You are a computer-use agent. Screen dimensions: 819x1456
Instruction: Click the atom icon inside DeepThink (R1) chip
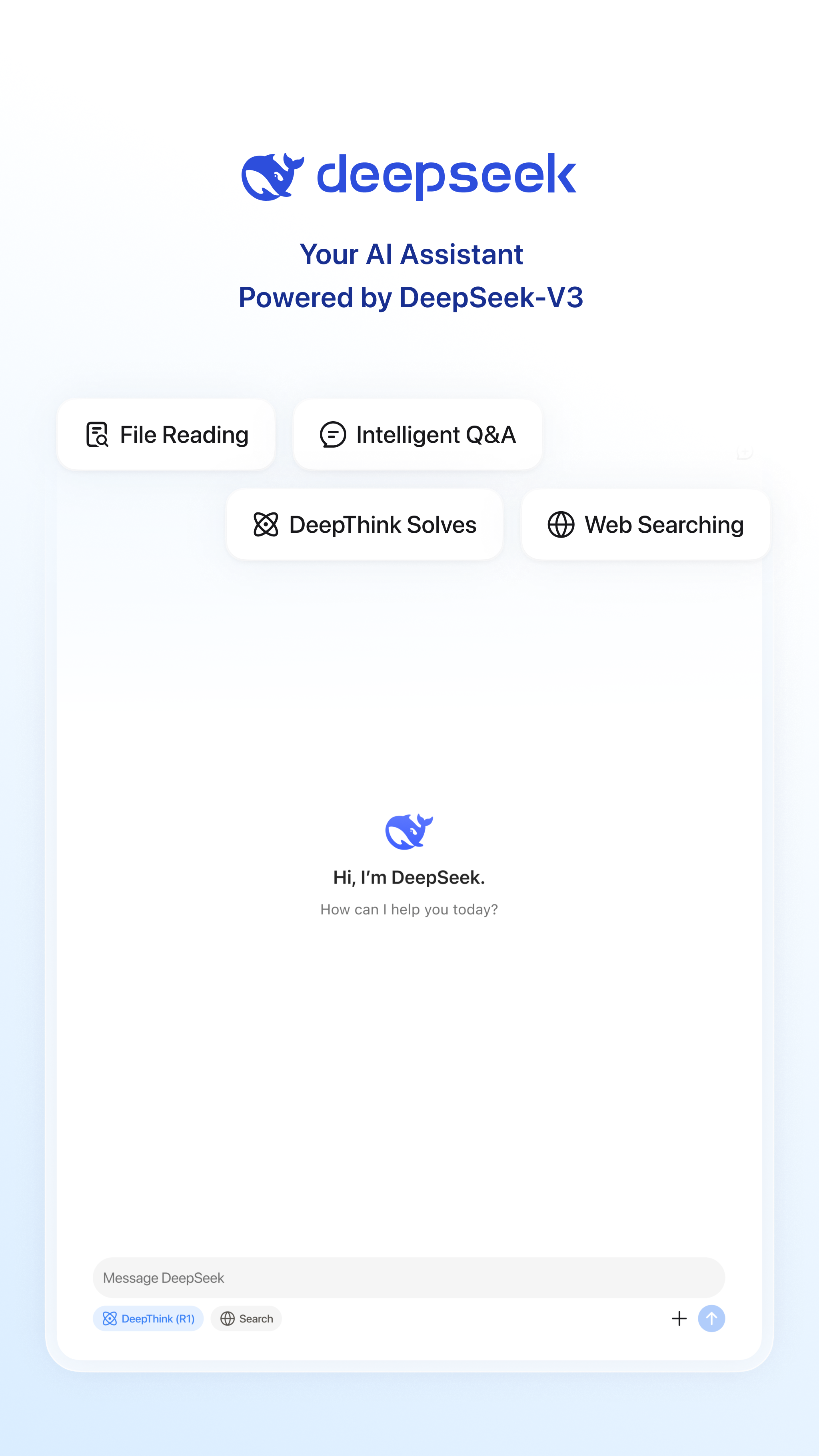pos(111,1319)
